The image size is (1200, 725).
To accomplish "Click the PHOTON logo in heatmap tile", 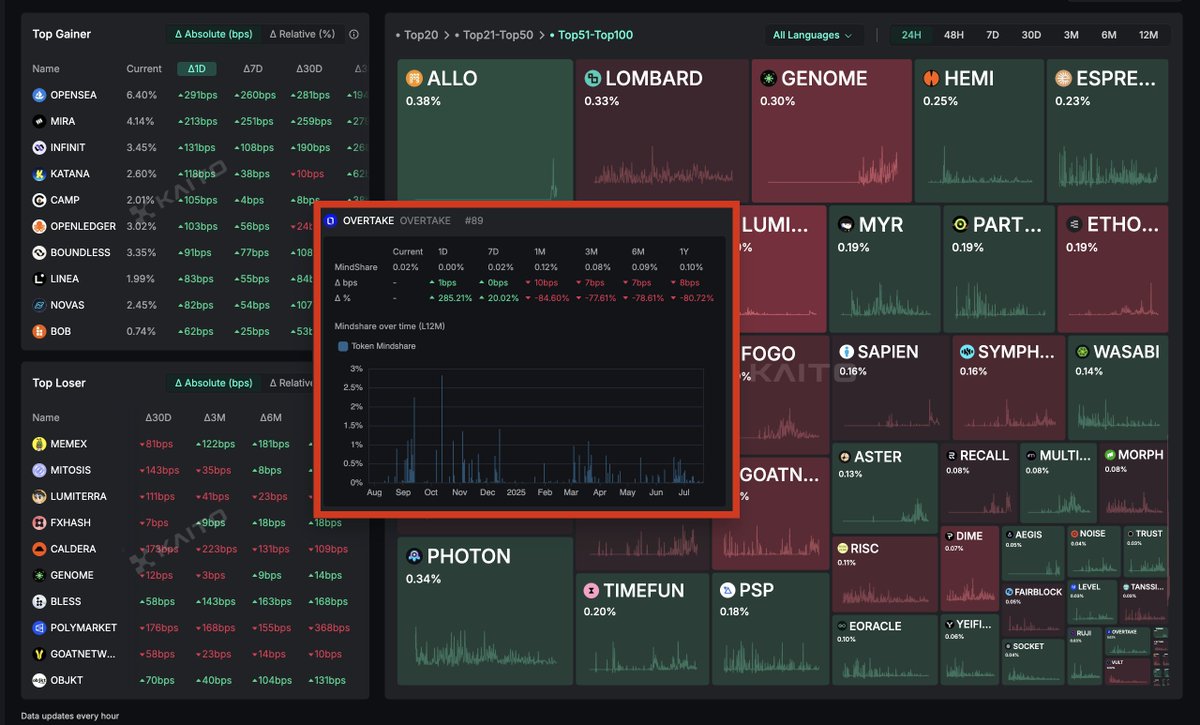I will coord(414,556).
